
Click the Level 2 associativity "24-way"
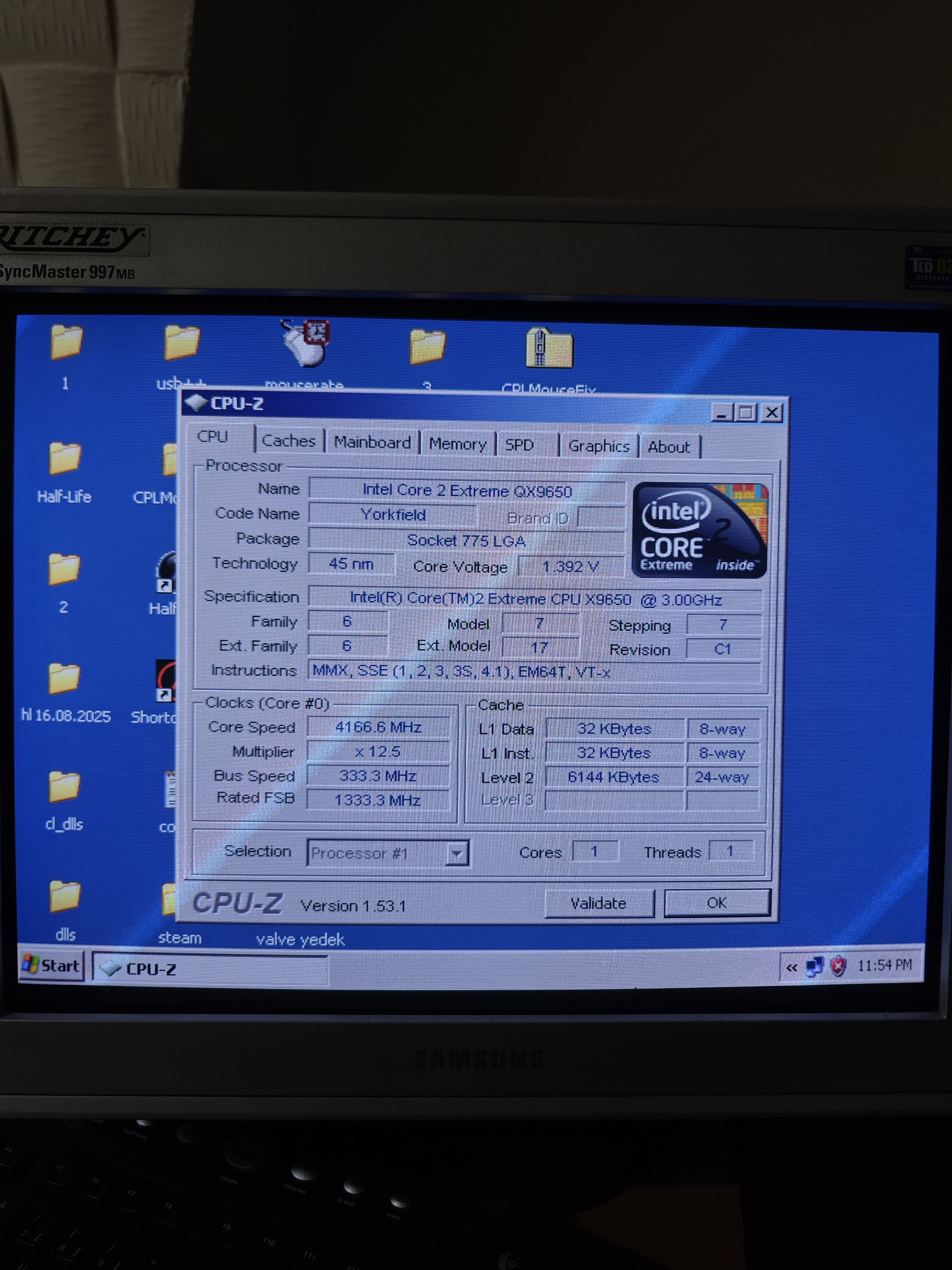(x=722, y=777)
